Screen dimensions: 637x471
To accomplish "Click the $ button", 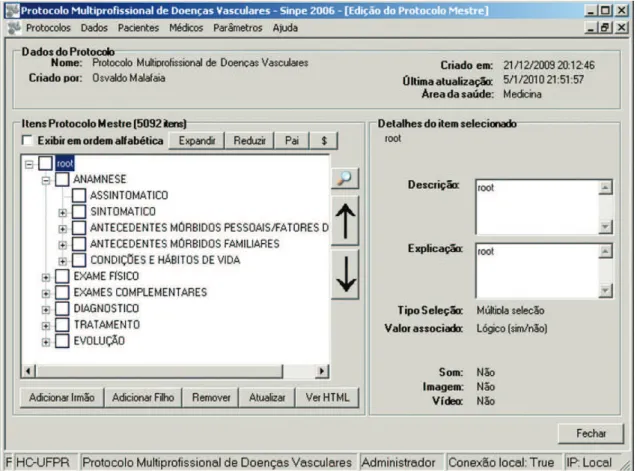I will click(324, 141).
